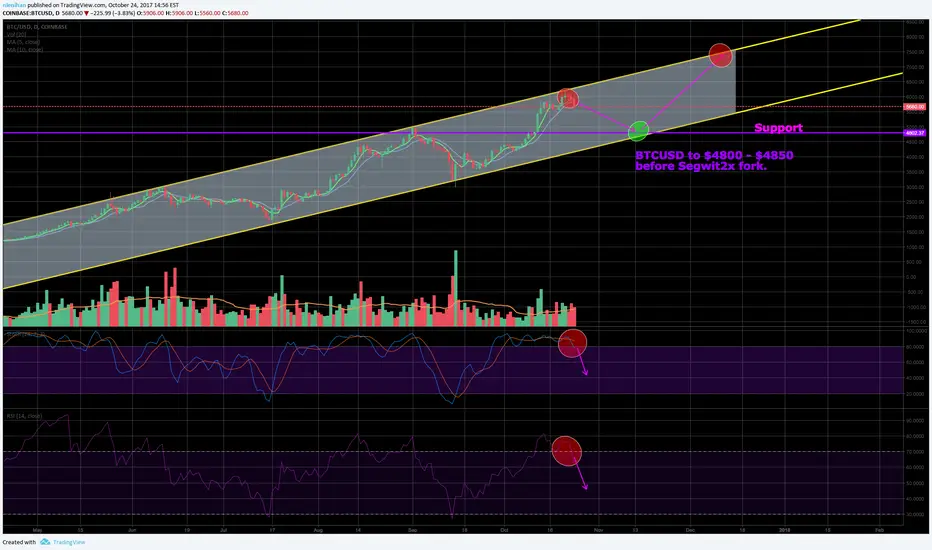Click the BTC/USD, D, COINBASE chart legend

[x=36, y=27]
